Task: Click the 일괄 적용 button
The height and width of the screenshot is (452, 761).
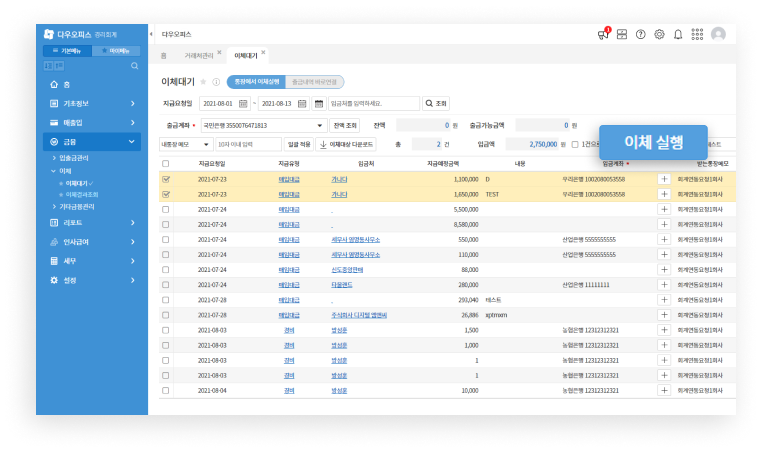Action: tap(298, 144)
